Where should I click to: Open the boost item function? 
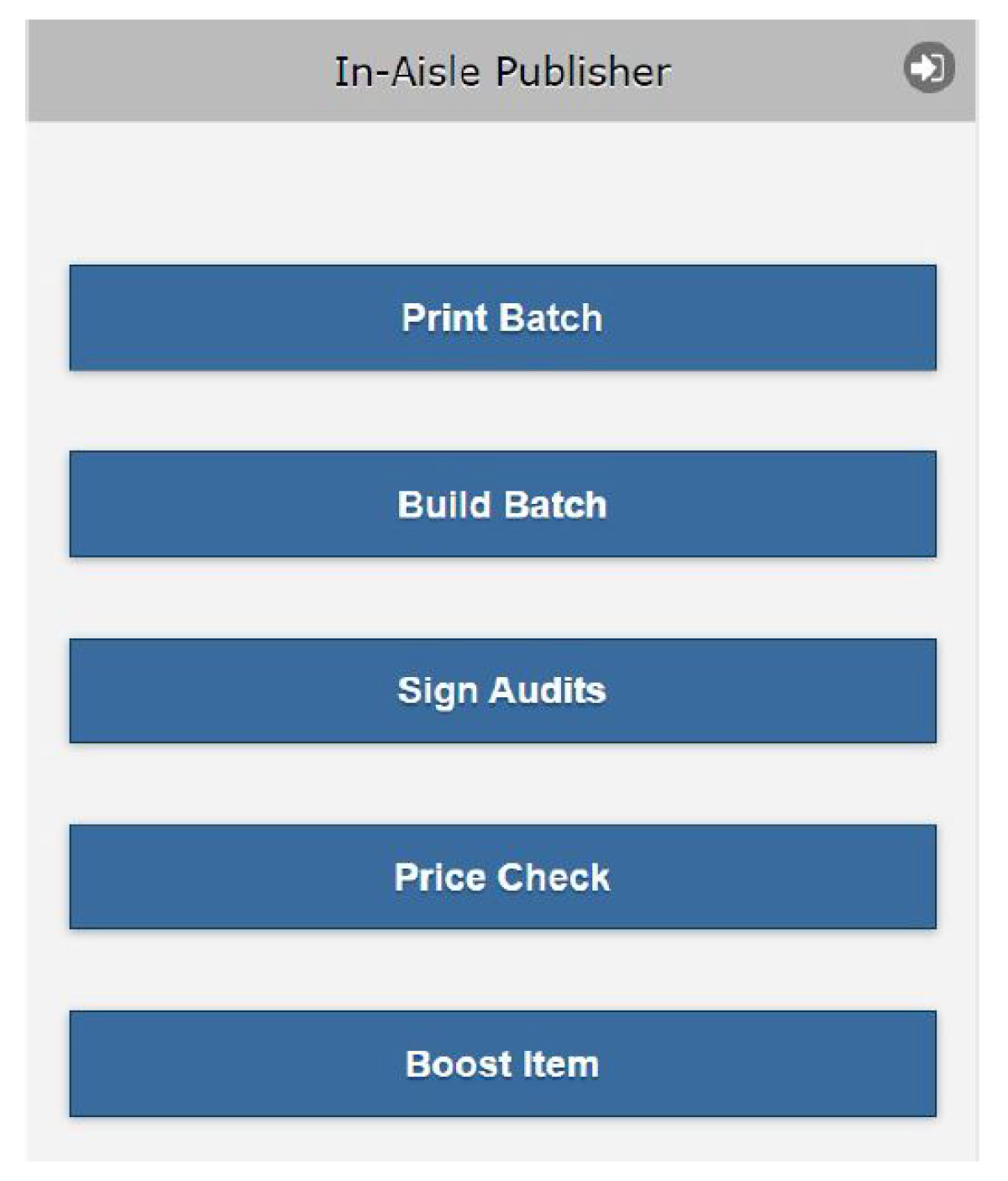tap(502, 1063)
